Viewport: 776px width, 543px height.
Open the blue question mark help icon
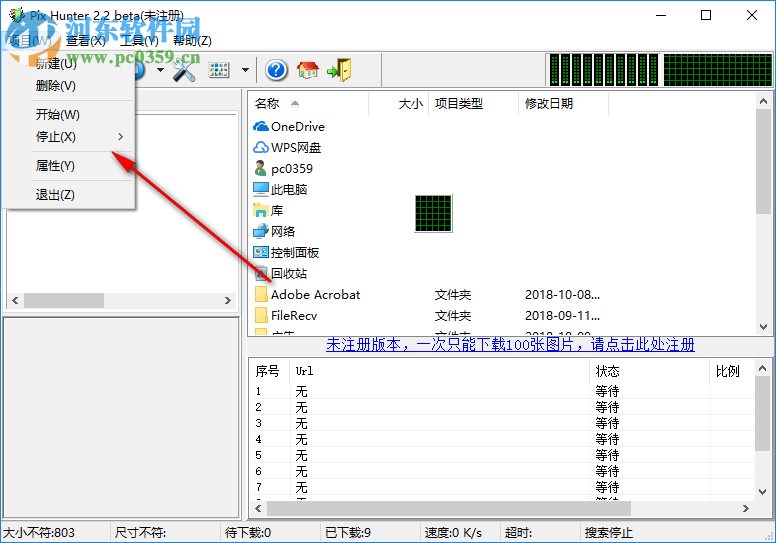(x=276, y=70)
